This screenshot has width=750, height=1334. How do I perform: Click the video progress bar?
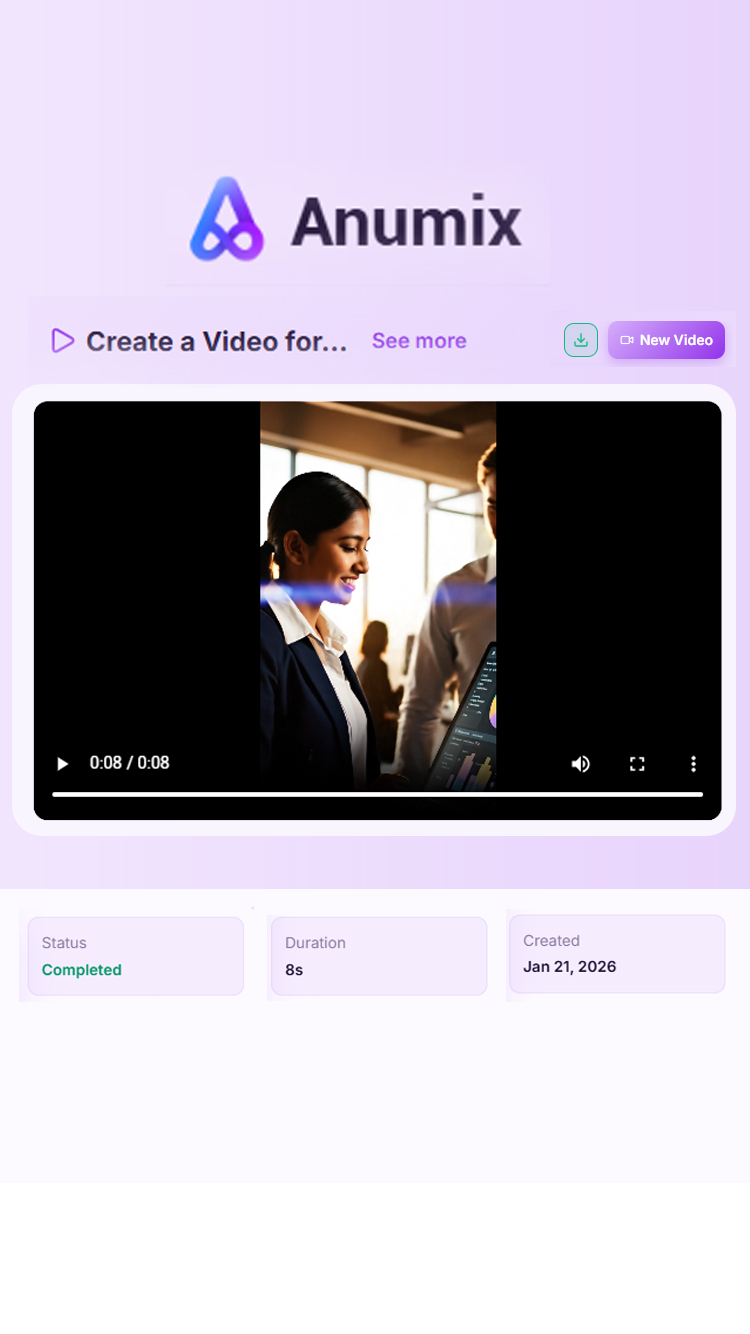[377, 794]
